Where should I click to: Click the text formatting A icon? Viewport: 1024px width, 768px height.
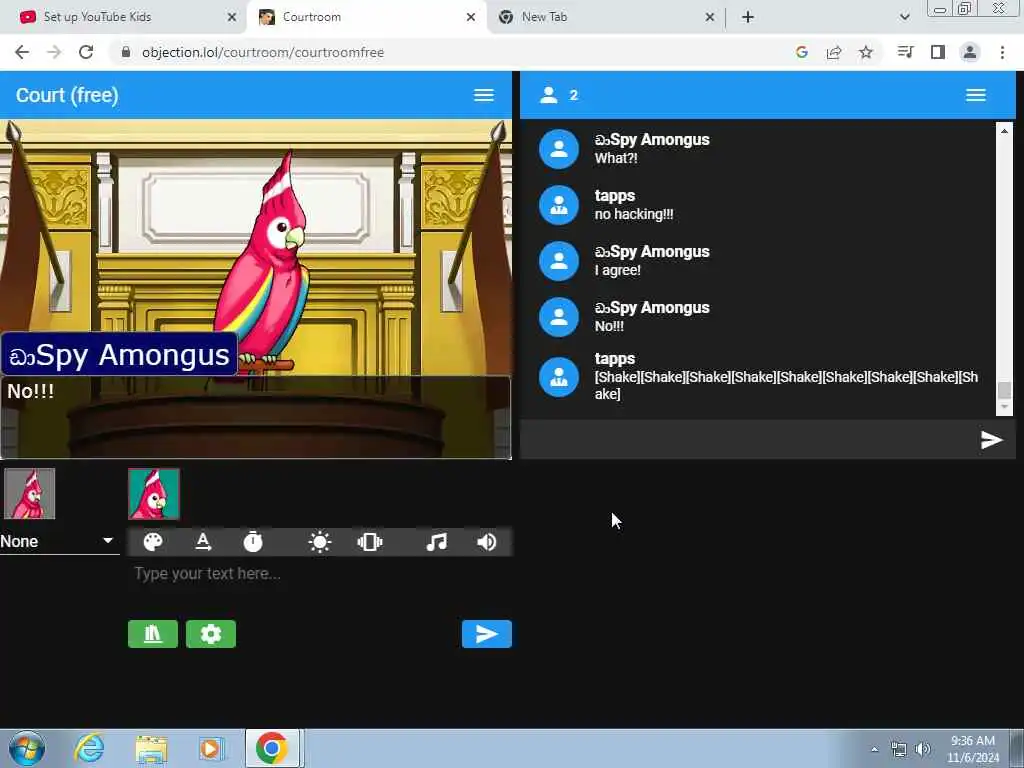(203, 542)
